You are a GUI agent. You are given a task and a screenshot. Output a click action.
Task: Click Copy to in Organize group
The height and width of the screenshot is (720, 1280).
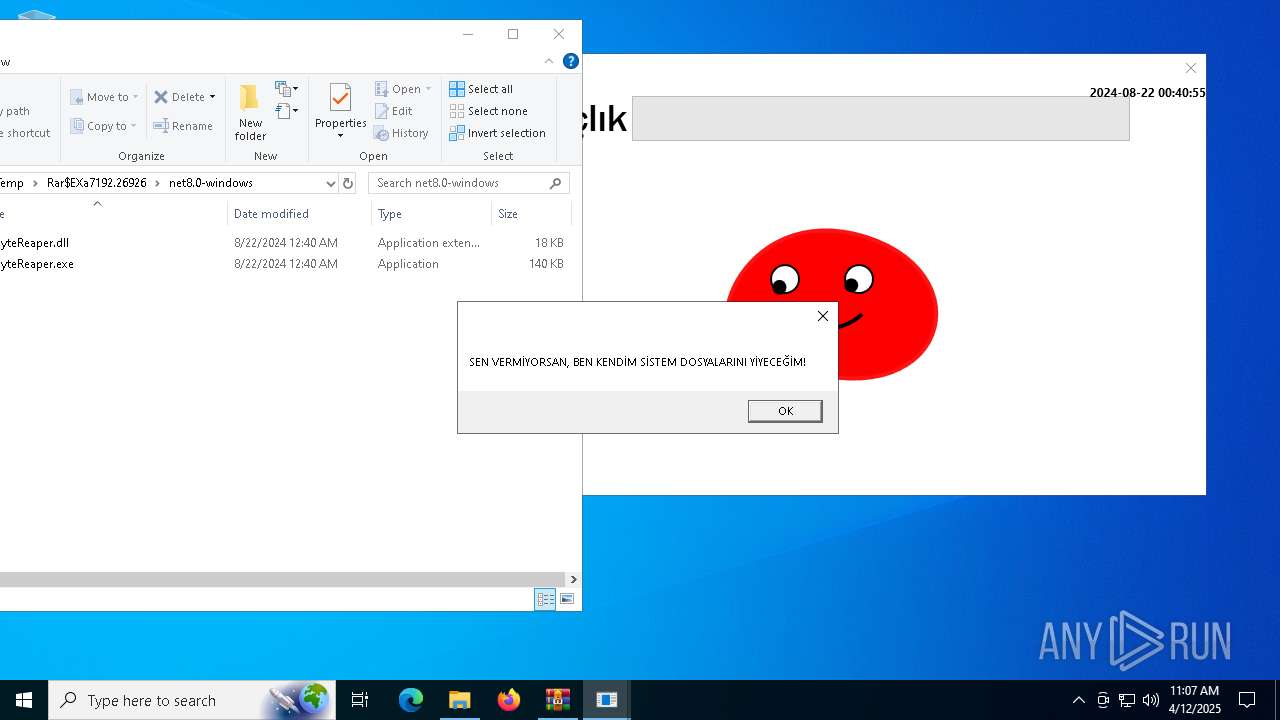[x=104, y=126]
